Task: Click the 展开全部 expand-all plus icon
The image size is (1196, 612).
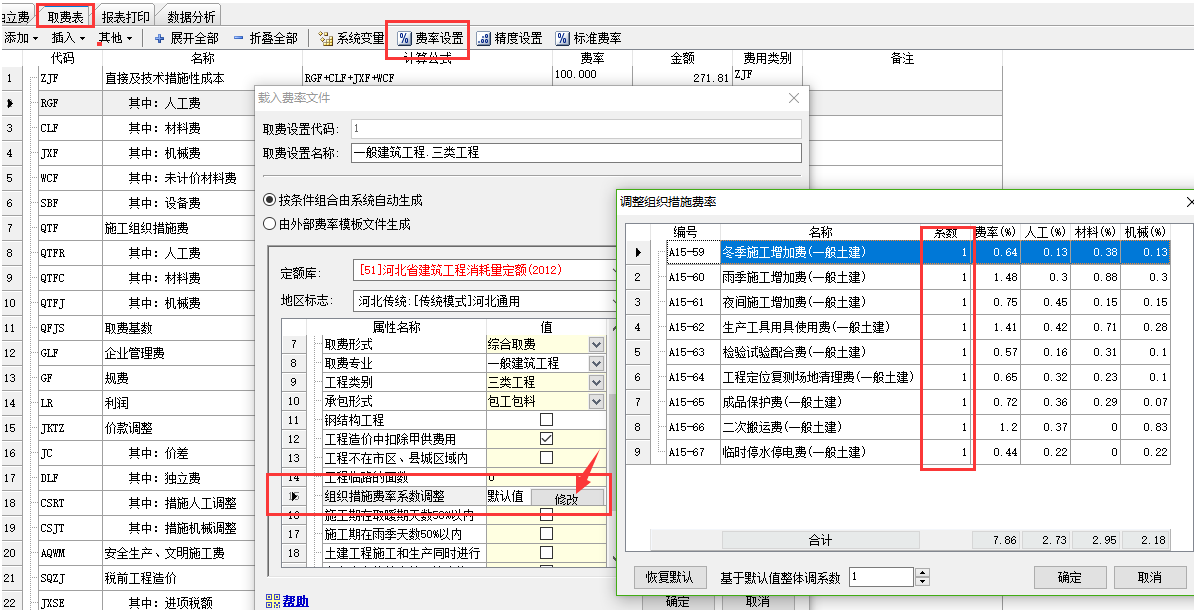Action: pyautogui.click(x=159, y=38)
